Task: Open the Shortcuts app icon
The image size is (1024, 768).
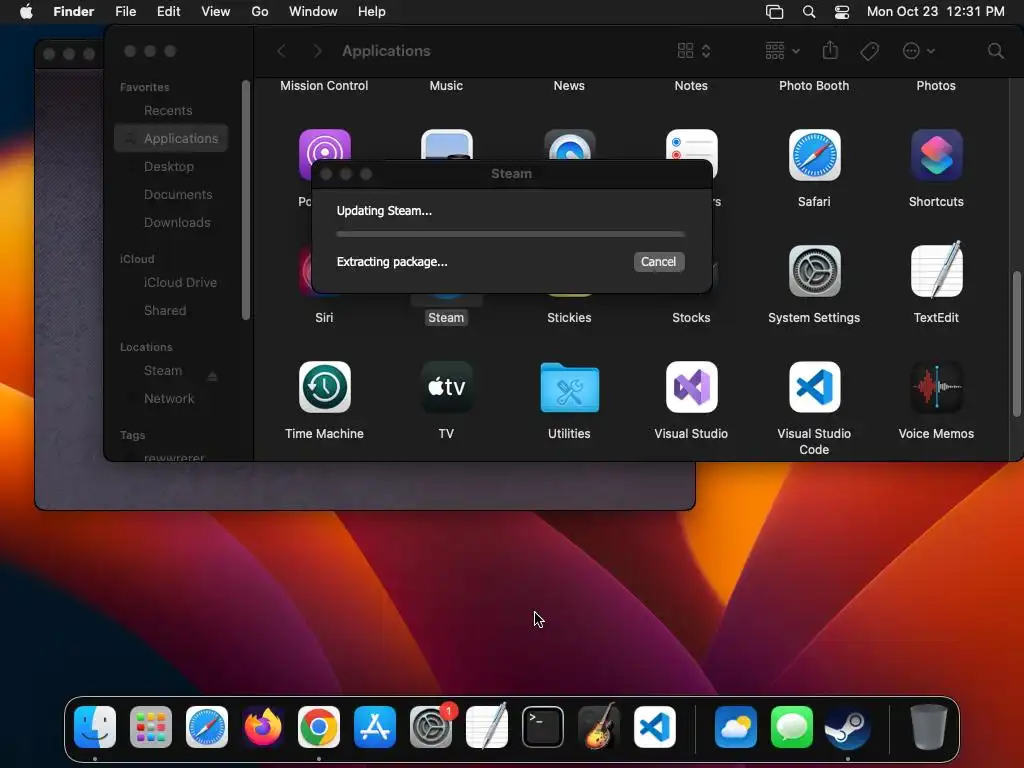Action: 936,155
